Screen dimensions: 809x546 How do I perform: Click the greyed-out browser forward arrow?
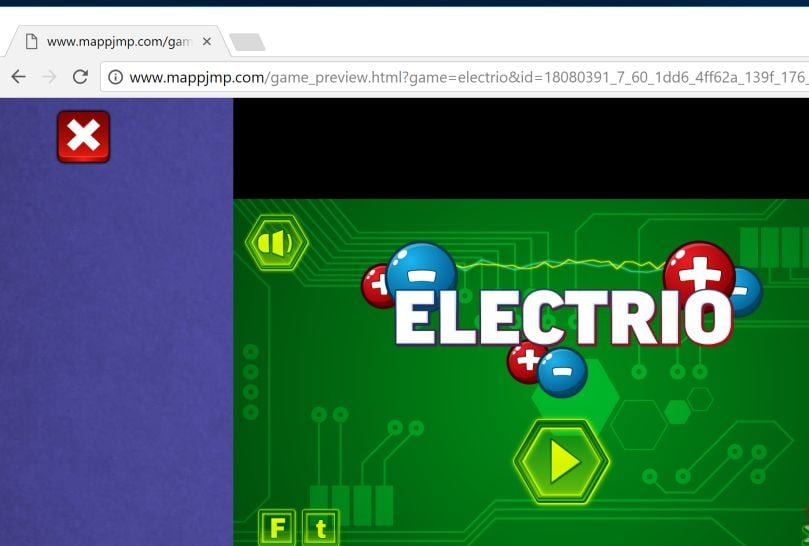[x=49, y=77]
